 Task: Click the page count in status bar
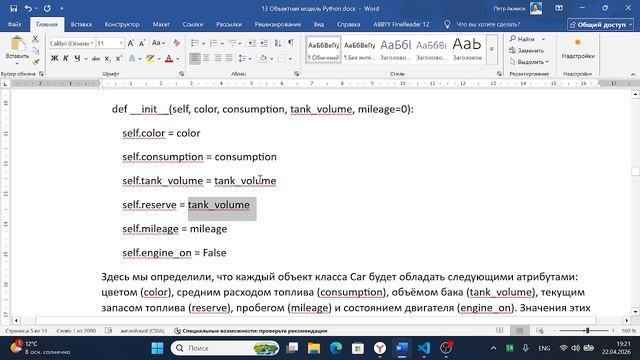(26, 331)
